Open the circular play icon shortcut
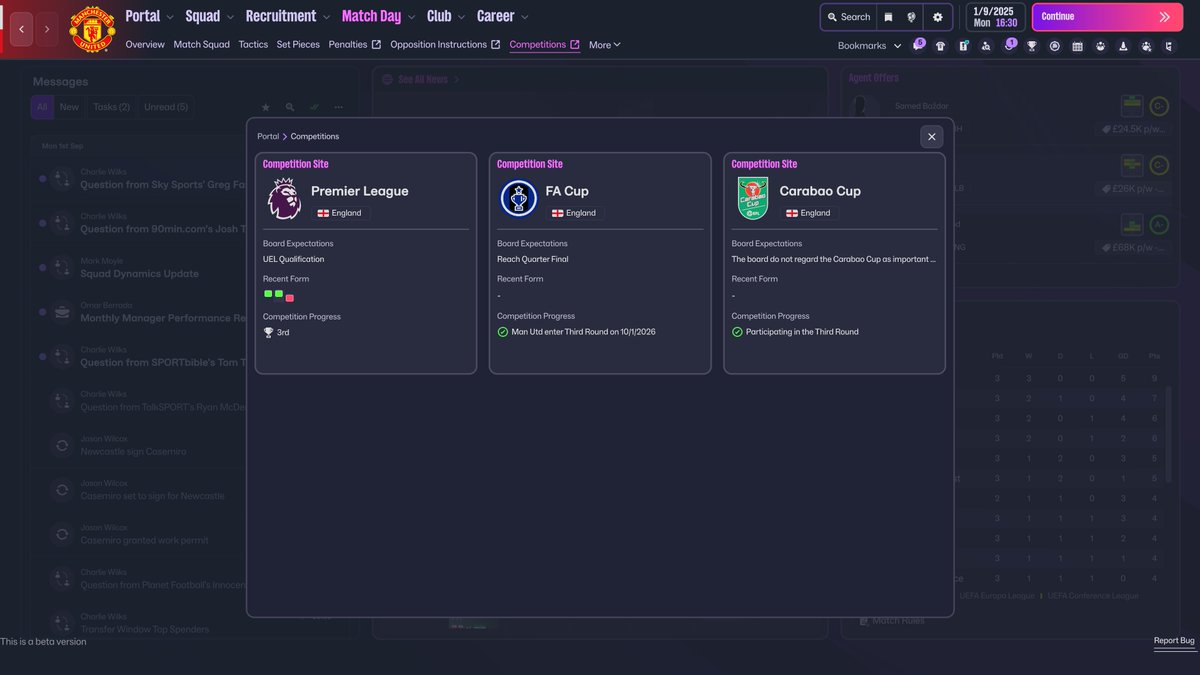 click(x=1054, y=46)
